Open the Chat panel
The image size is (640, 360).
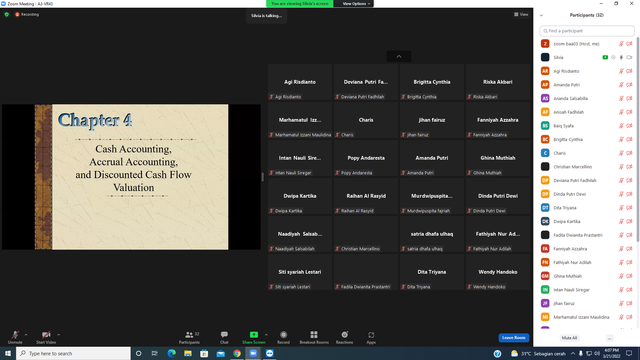point(224,337)
